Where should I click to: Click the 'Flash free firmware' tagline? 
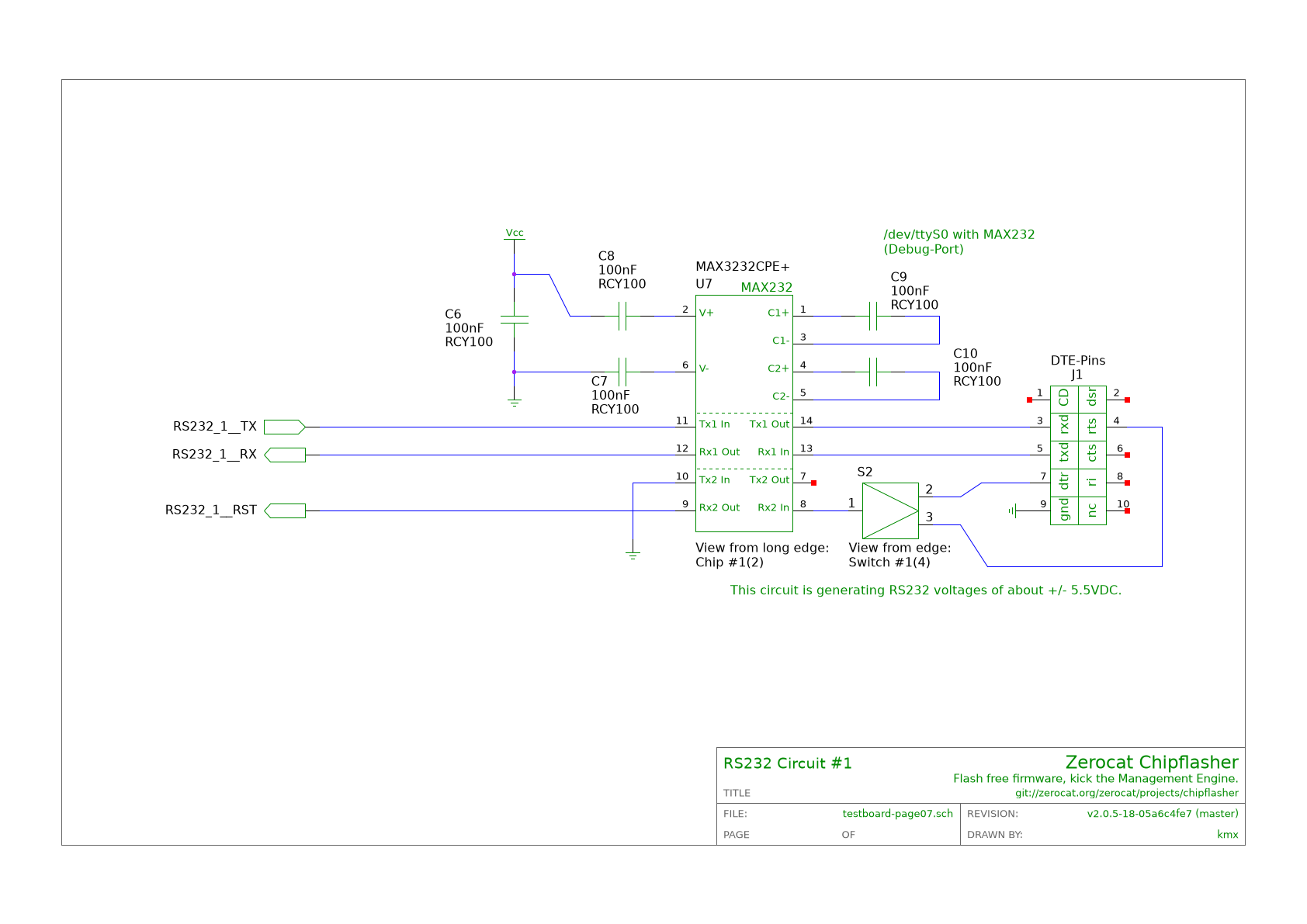point(1096,779)
